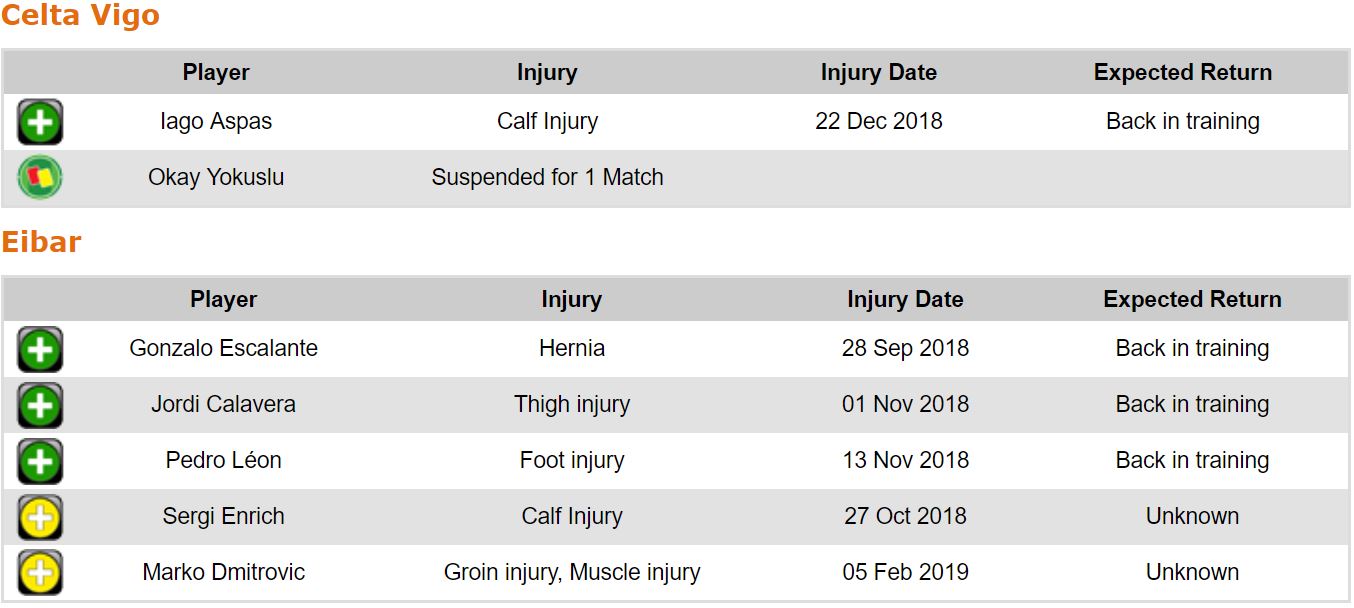
Task: Click green plus icon beside Jordi Calavera
Action: click(x=40, y=405)
